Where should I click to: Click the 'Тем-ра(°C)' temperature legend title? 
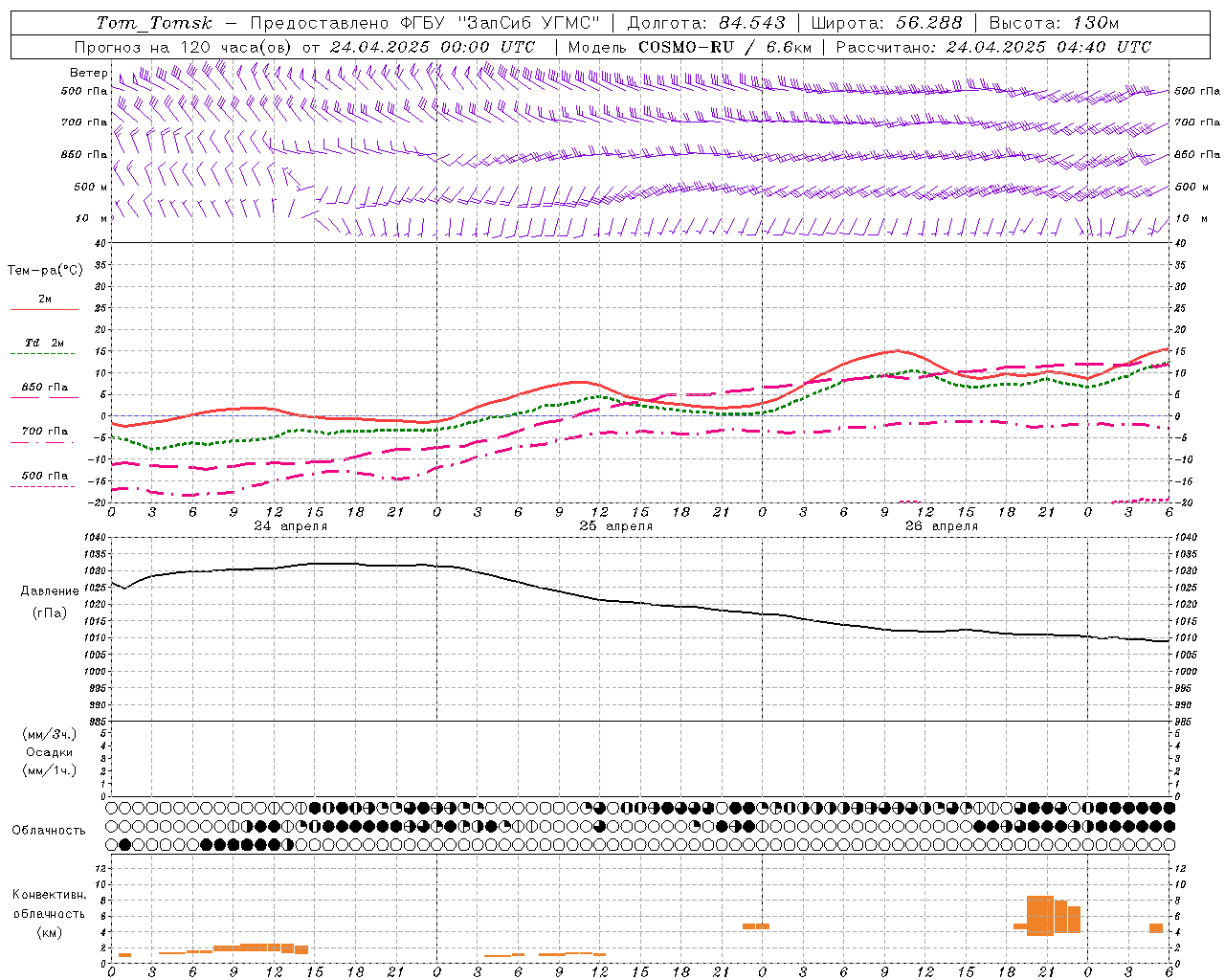(x=45, y=271)
